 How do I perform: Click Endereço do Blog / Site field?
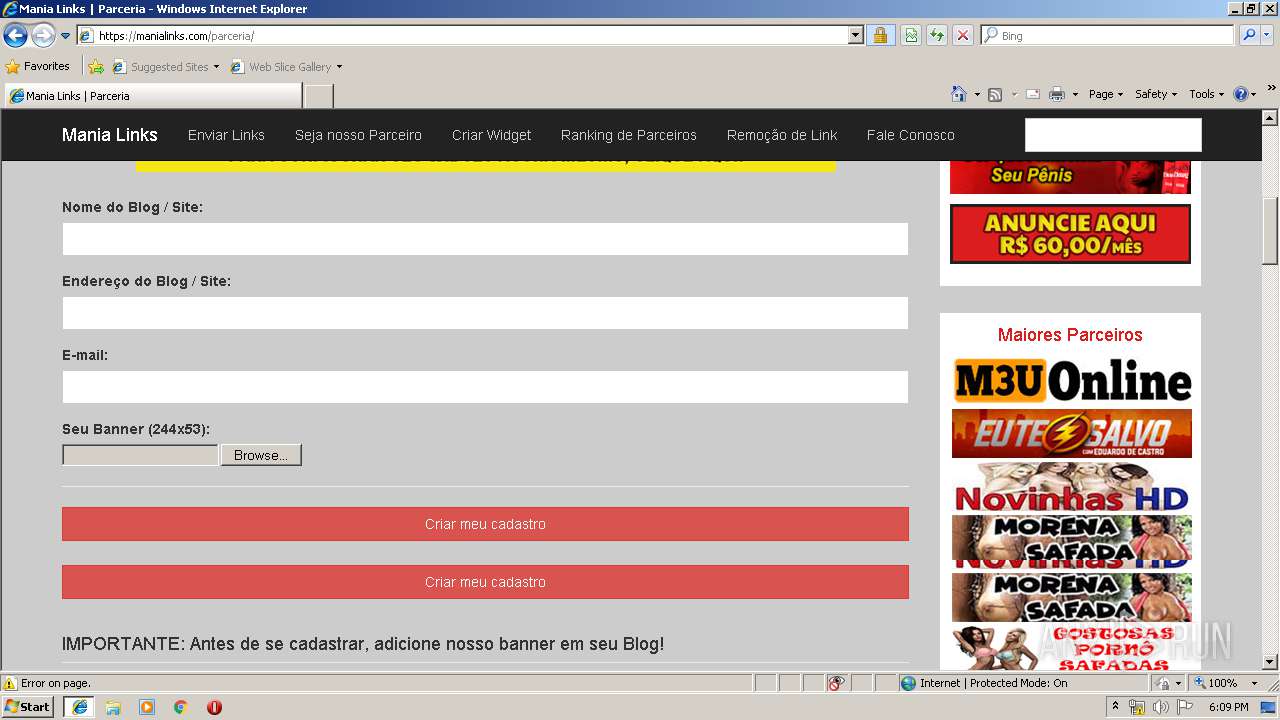[x=485, y=313]
